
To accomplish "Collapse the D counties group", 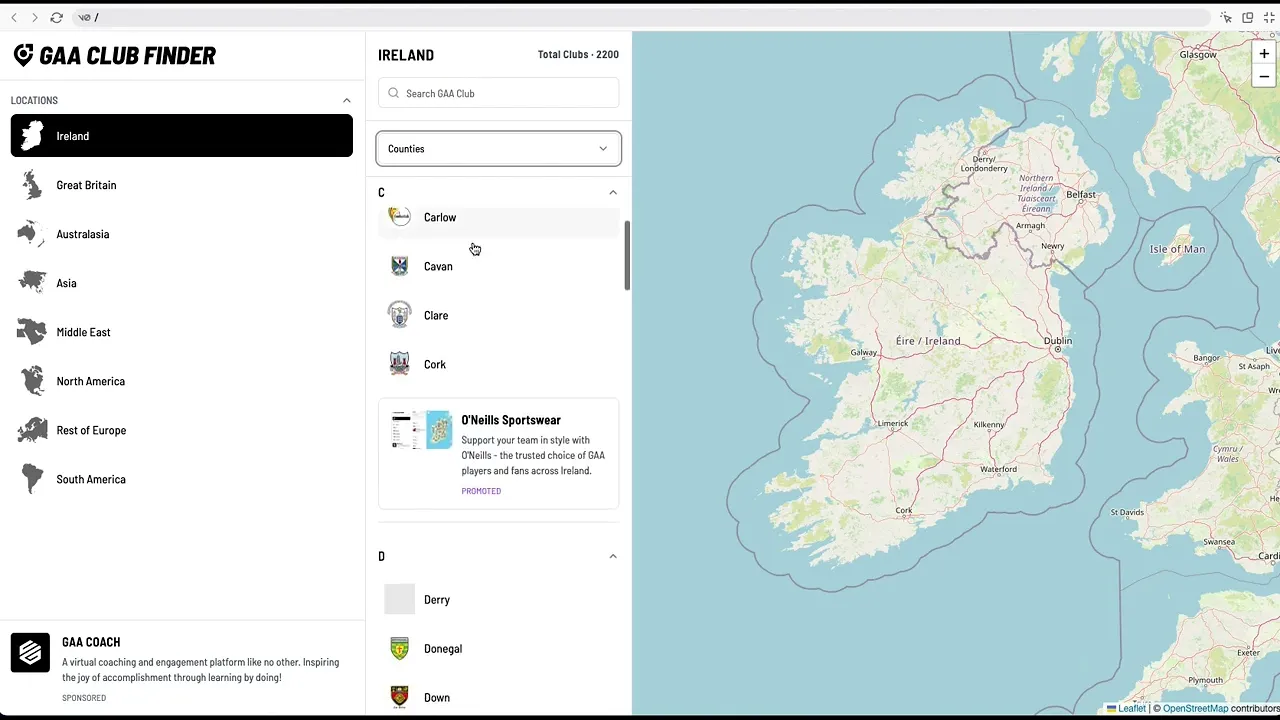I will 613,556.
